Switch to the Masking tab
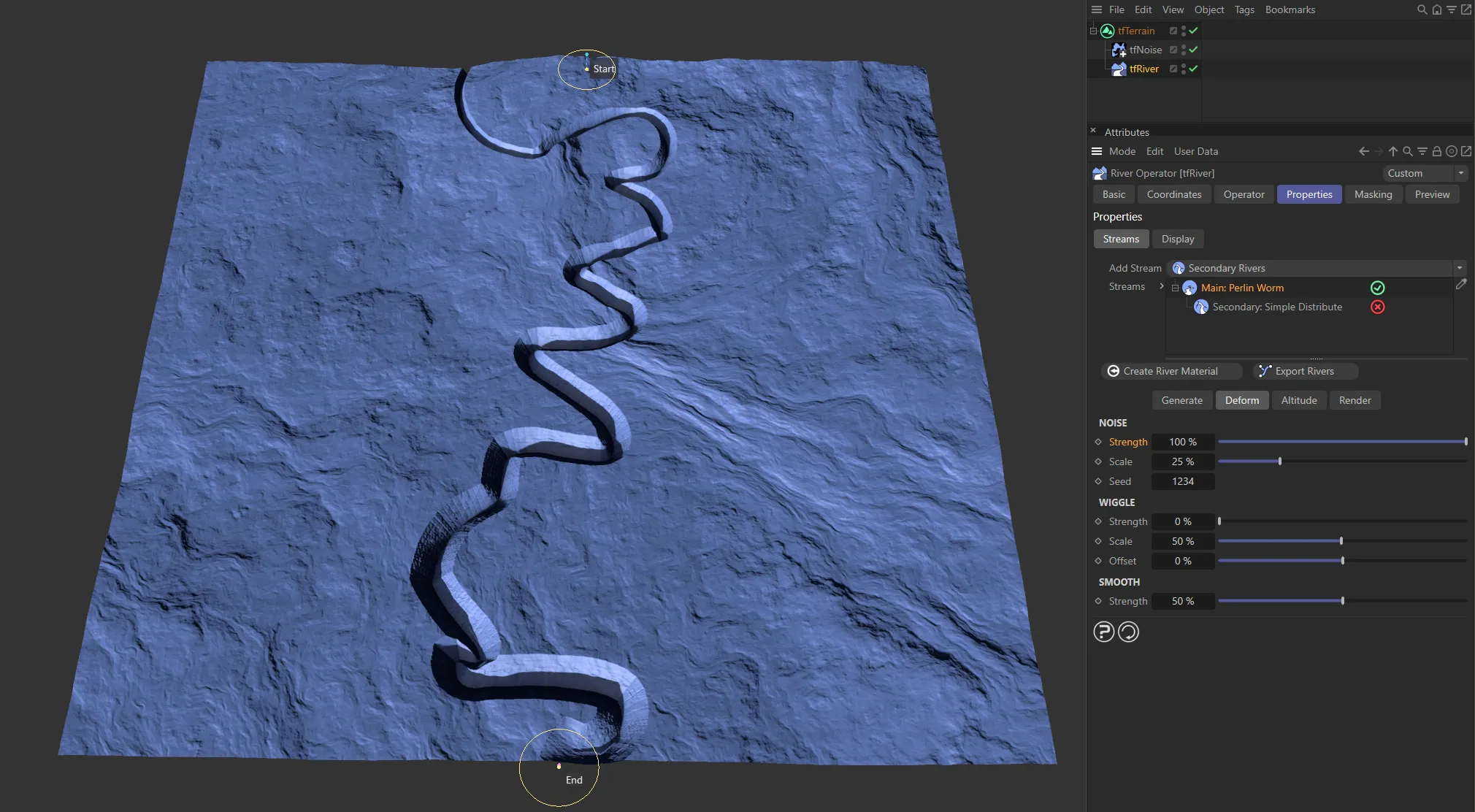 [x=1372, y=194]
